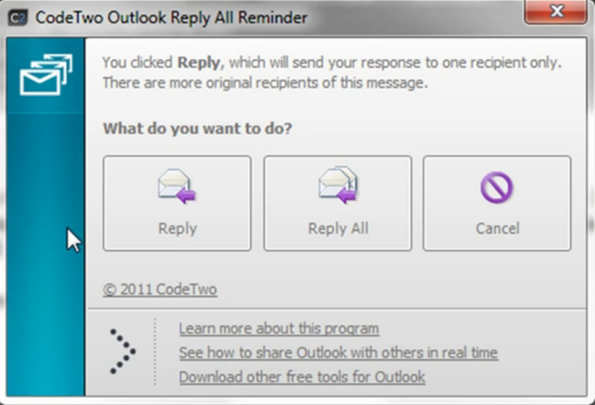Click the double envelope Reply All icon
This screenshot has width=595, height=405.
point(338,185)
